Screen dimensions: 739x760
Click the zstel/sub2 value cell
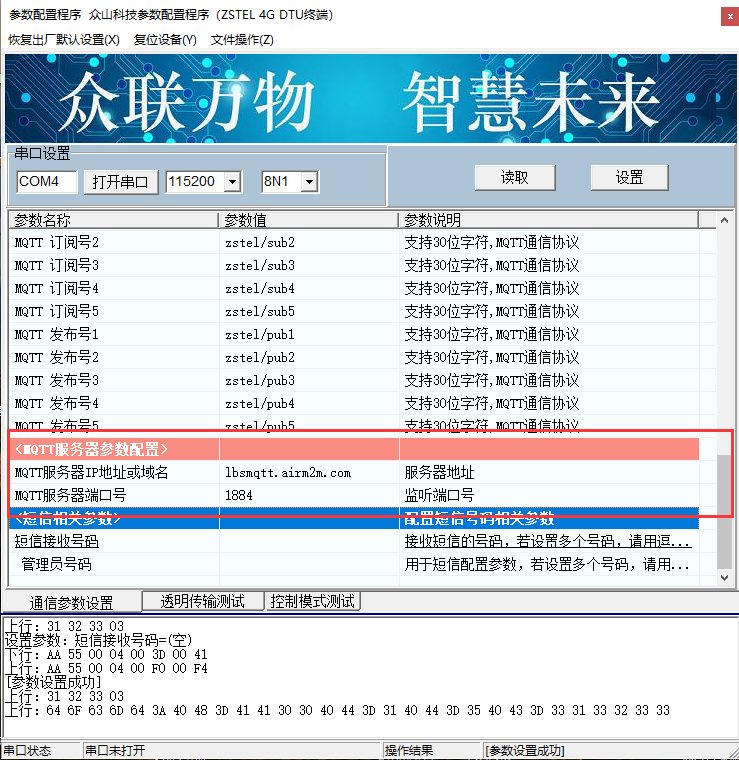309,242
